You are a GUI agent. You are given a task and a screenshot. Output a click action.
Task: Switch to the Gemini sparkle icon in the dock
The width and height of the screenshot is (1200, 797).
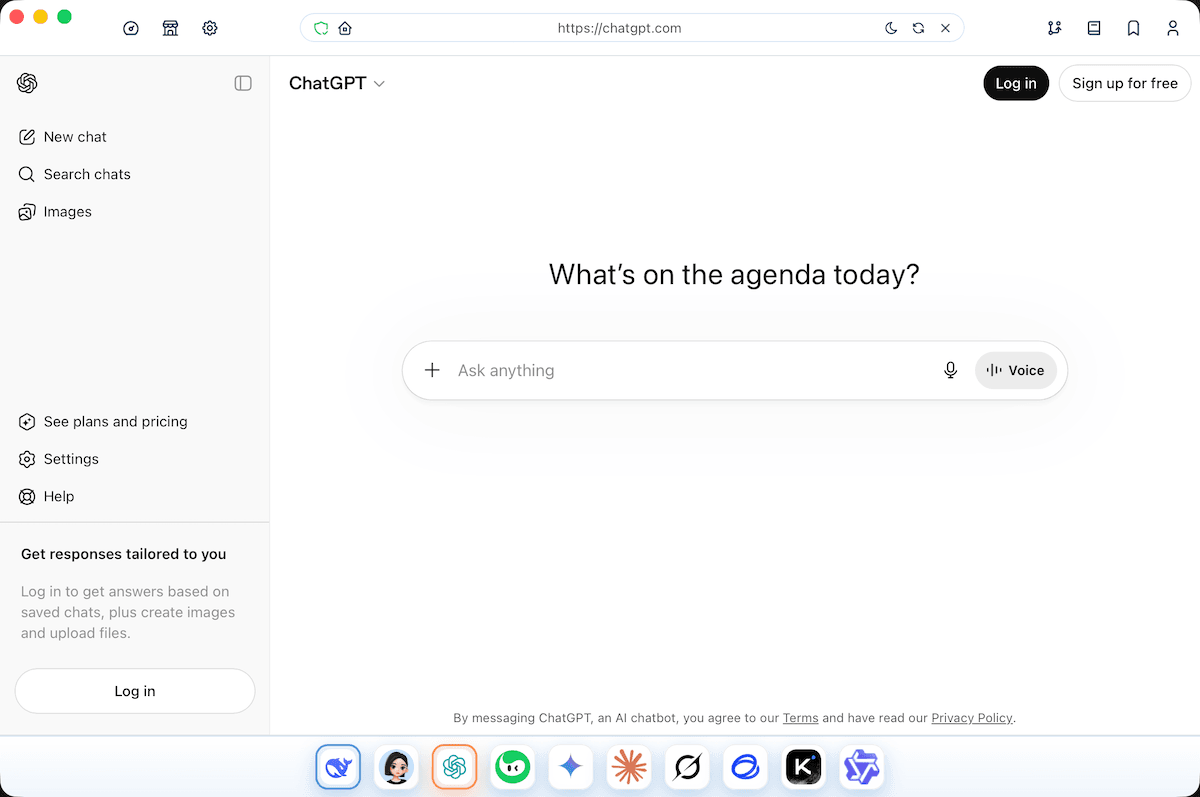[x=571, y=767]
